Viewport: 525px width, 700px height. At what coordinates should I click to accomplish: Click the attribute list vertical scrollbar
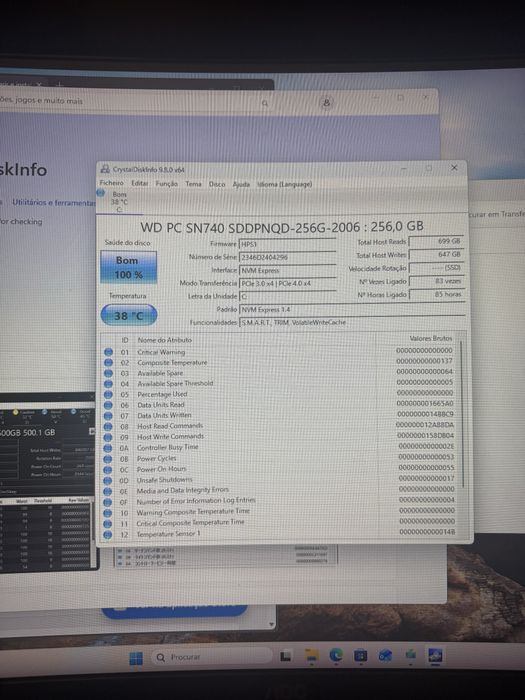[462, 414]
